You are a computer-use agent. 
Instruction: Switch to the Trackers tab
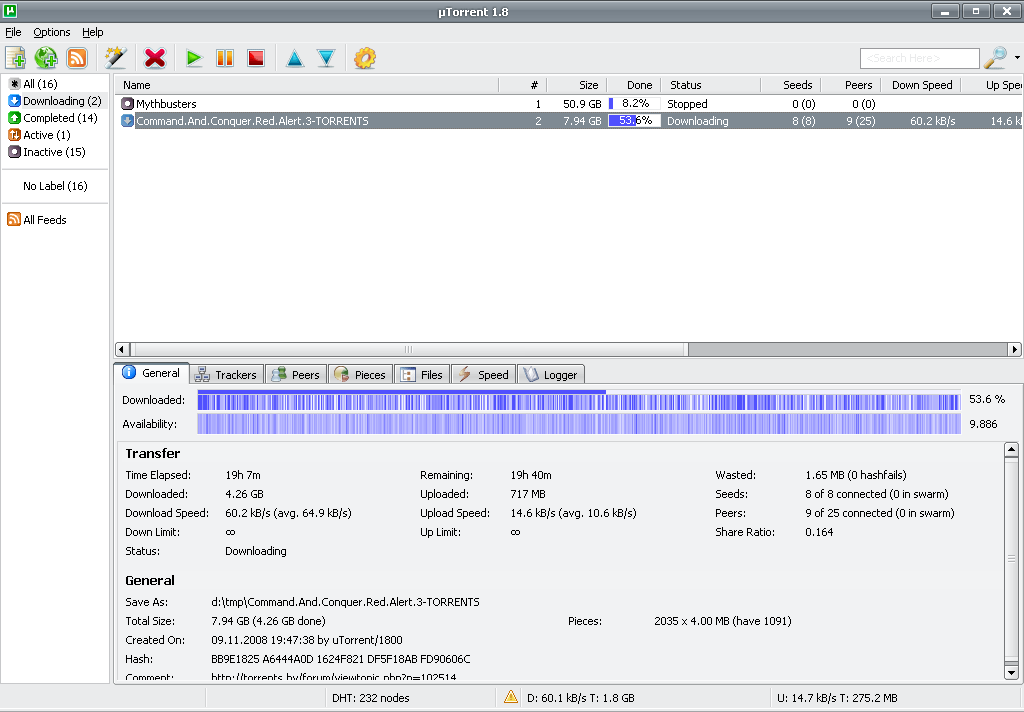pyautogui.click(x=227, y=375)
